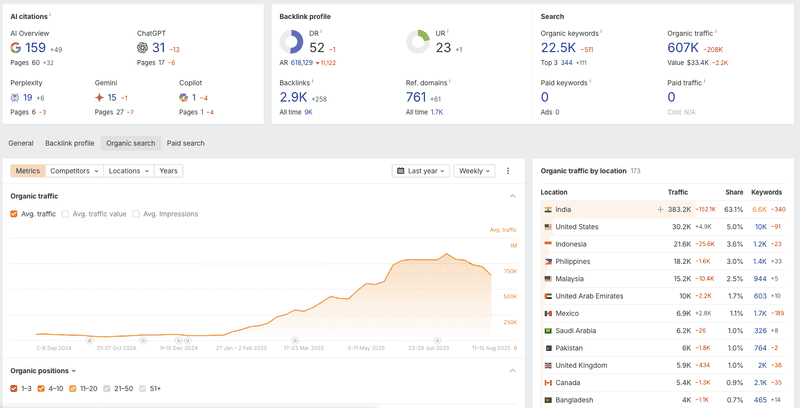Click the DR donut chart
The height and width of the screenshot is (408, 800).
coord(291,42)
